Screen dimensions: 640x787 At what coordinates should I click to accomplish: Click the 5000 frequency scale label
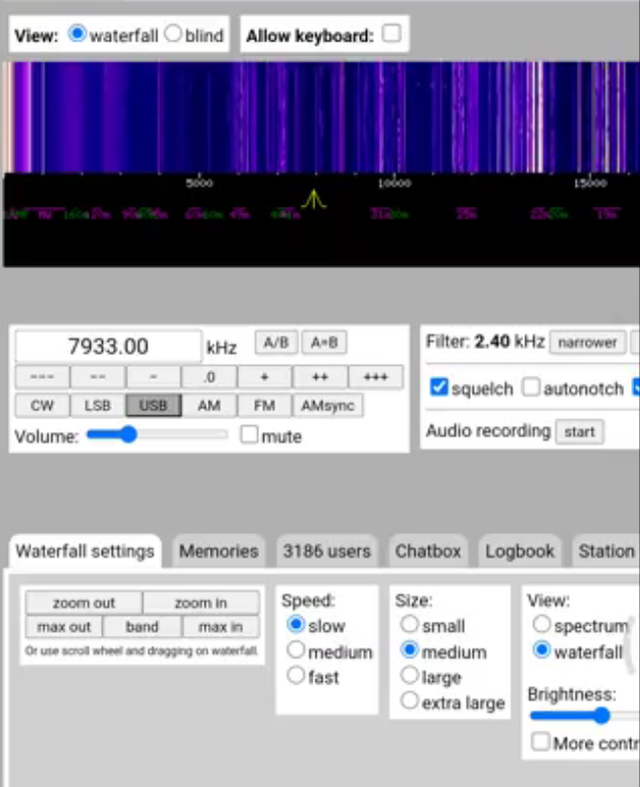point(199,183)
